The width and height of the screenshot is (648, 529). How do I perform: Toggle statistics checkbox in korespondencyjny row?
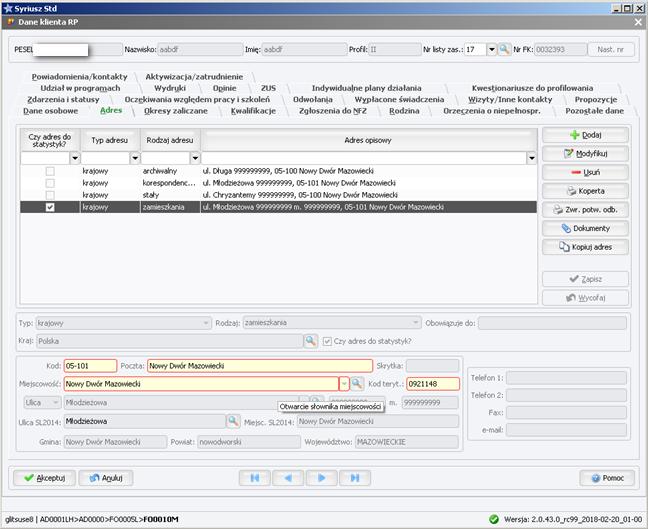(x=50, y=183)
